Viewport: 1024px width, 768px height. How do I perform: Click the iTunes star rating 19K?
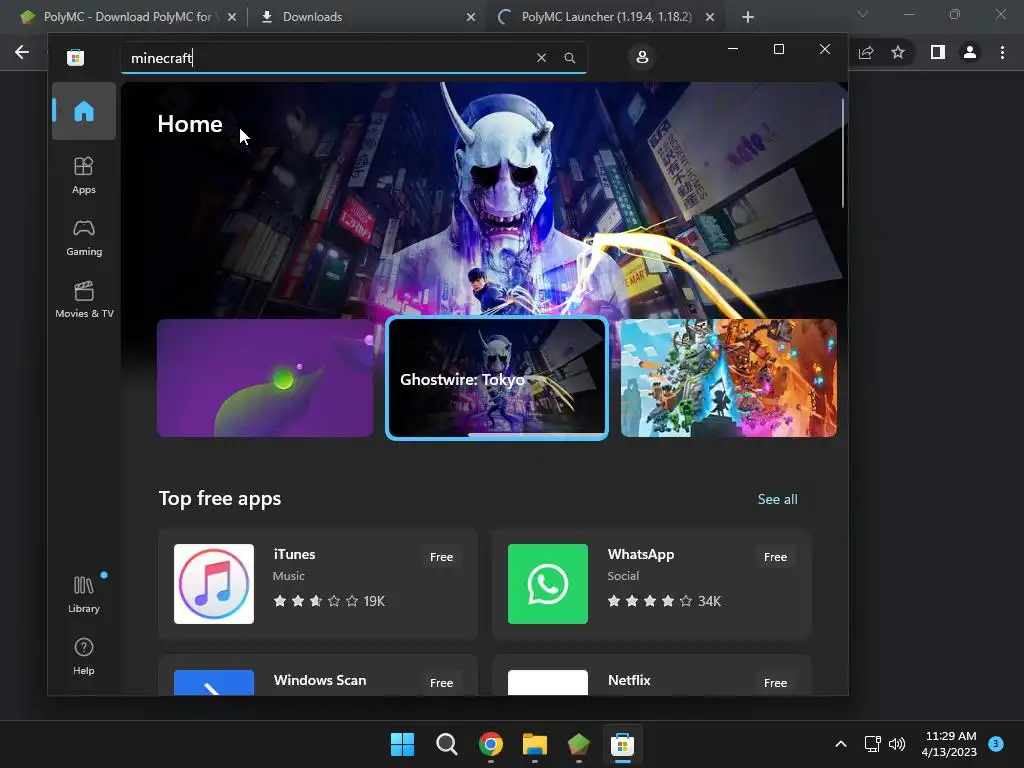(329, 601)
